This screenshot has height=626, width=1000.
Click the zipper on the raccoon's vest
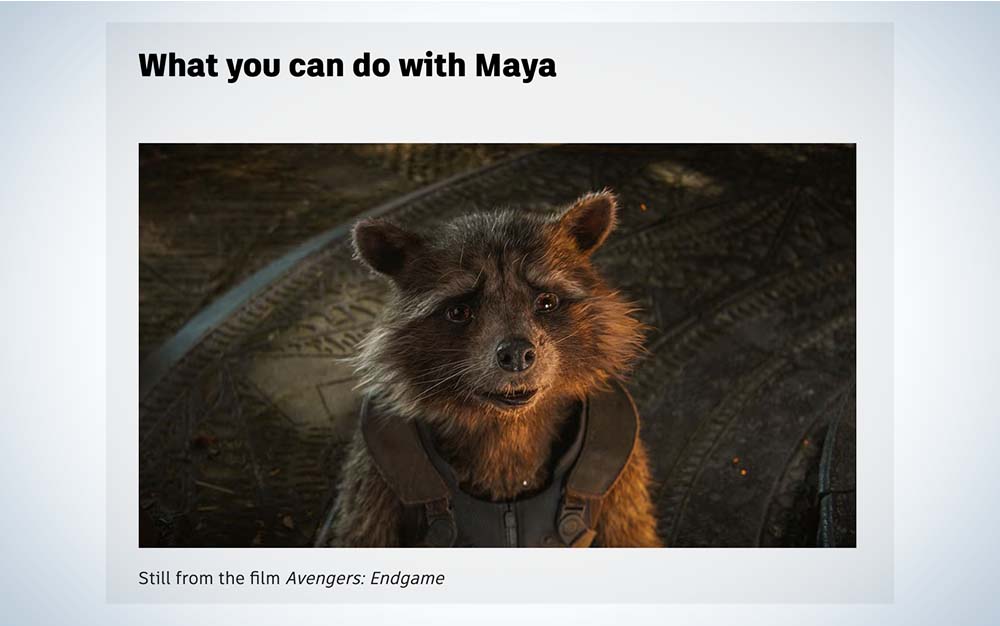pos(511,523)
